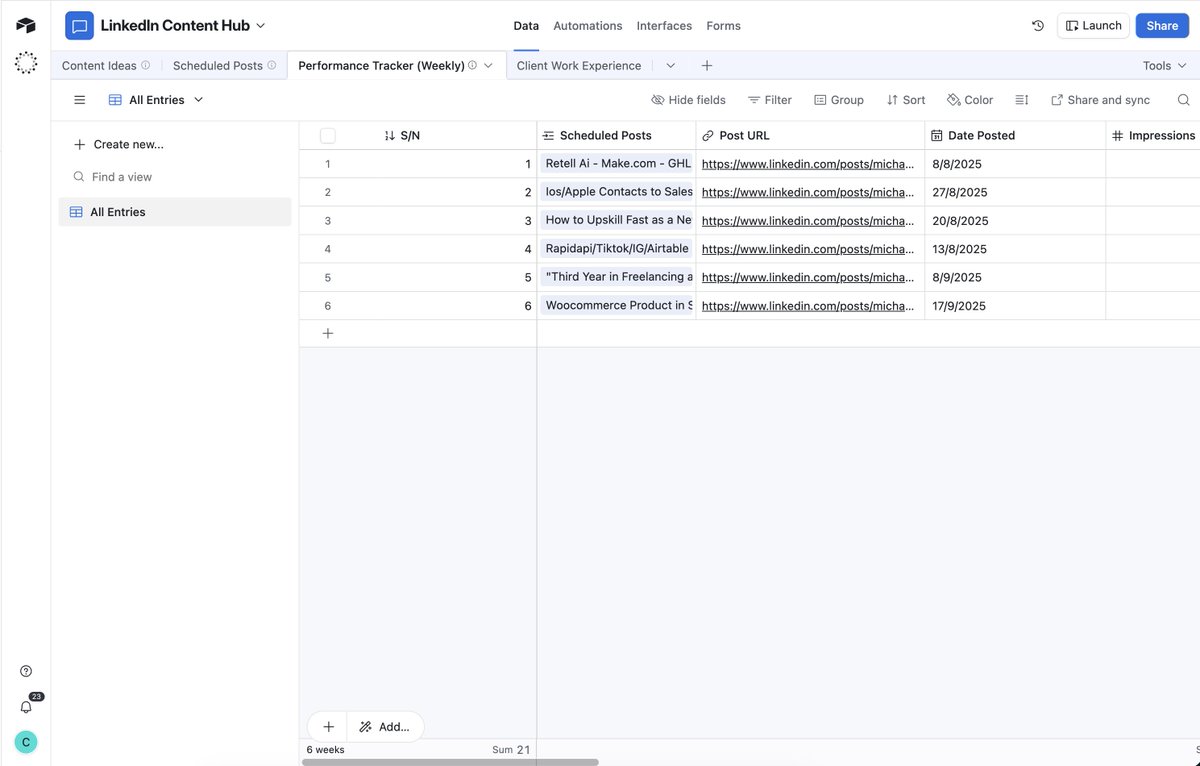Click the info icon on Content Ideas tab
Image resolution: width=1200 pixels, height=766 pixels.
click(145, 66)
